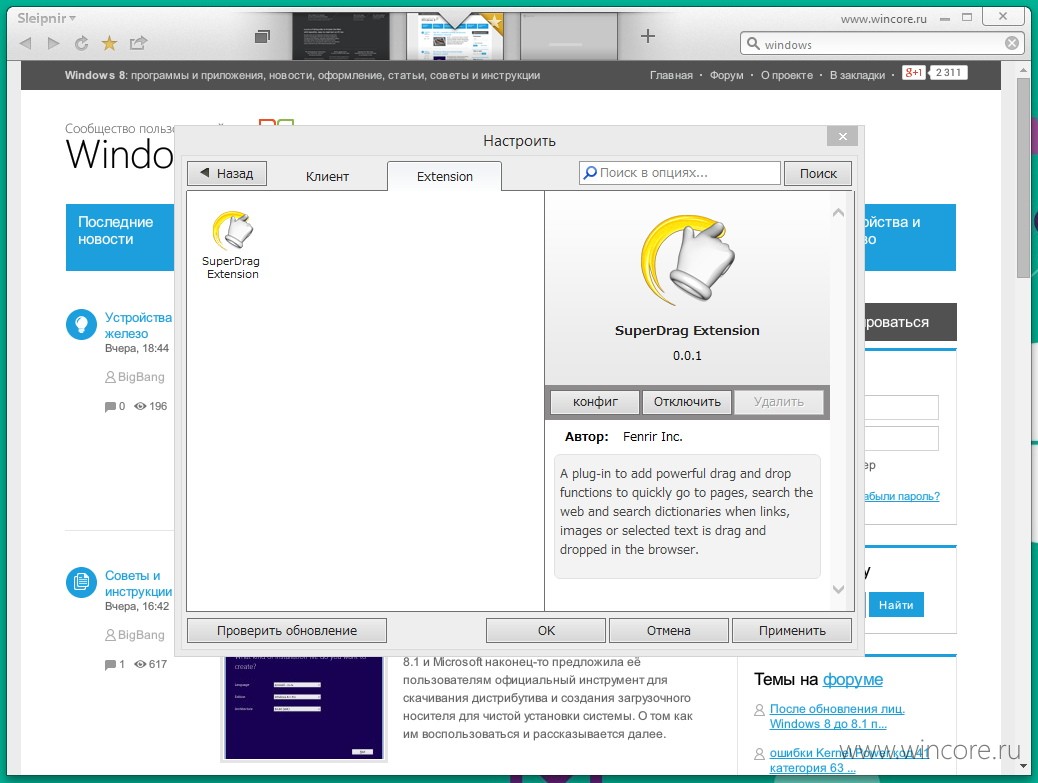Switch to the wincore tab thumbnail
This screenshot has width=1038, height=783.
[455, 36]
